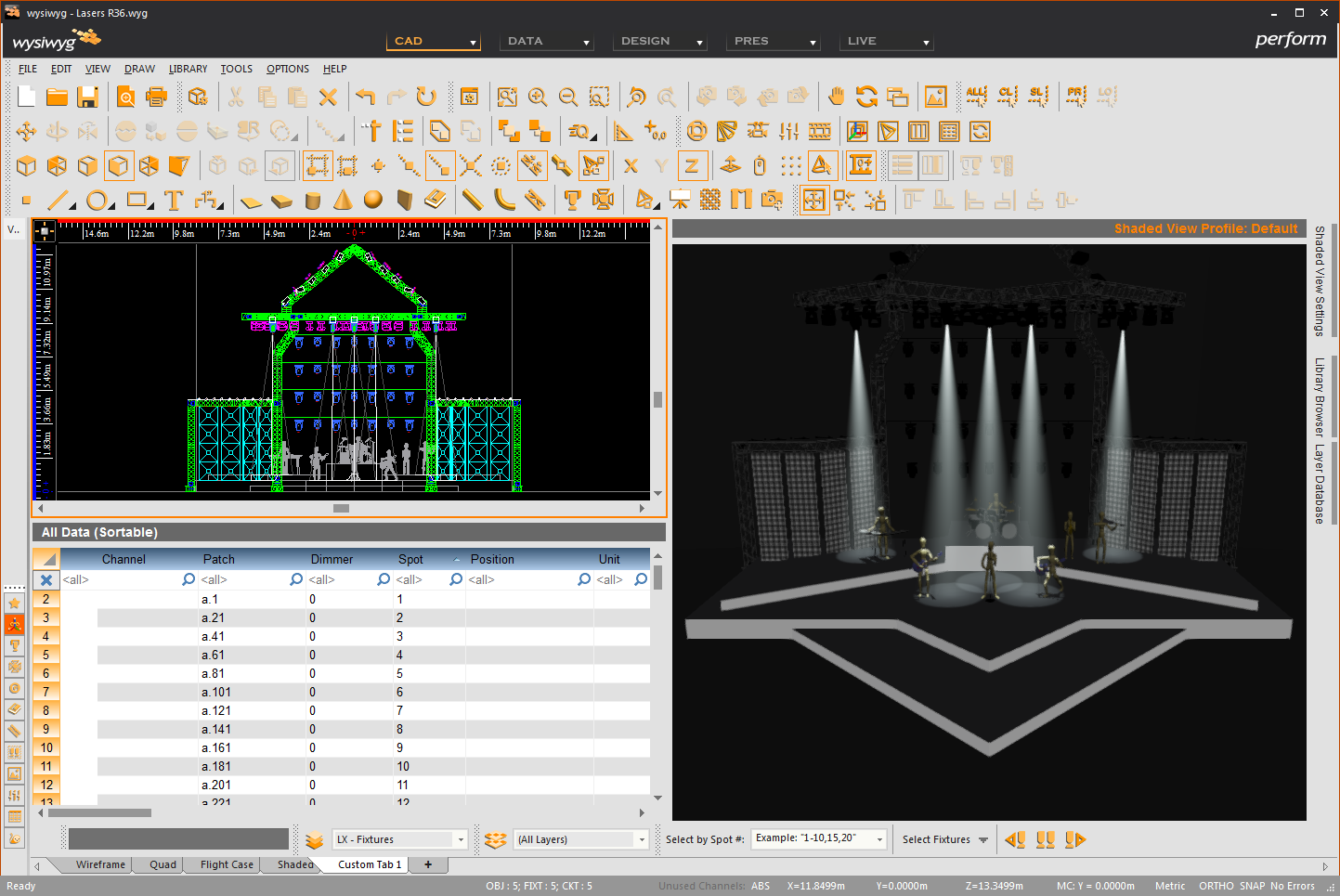Toggle the ORTHO mode in status bar
Image resolution: width=1340 pixels, height=896 pixels.
1216,886
